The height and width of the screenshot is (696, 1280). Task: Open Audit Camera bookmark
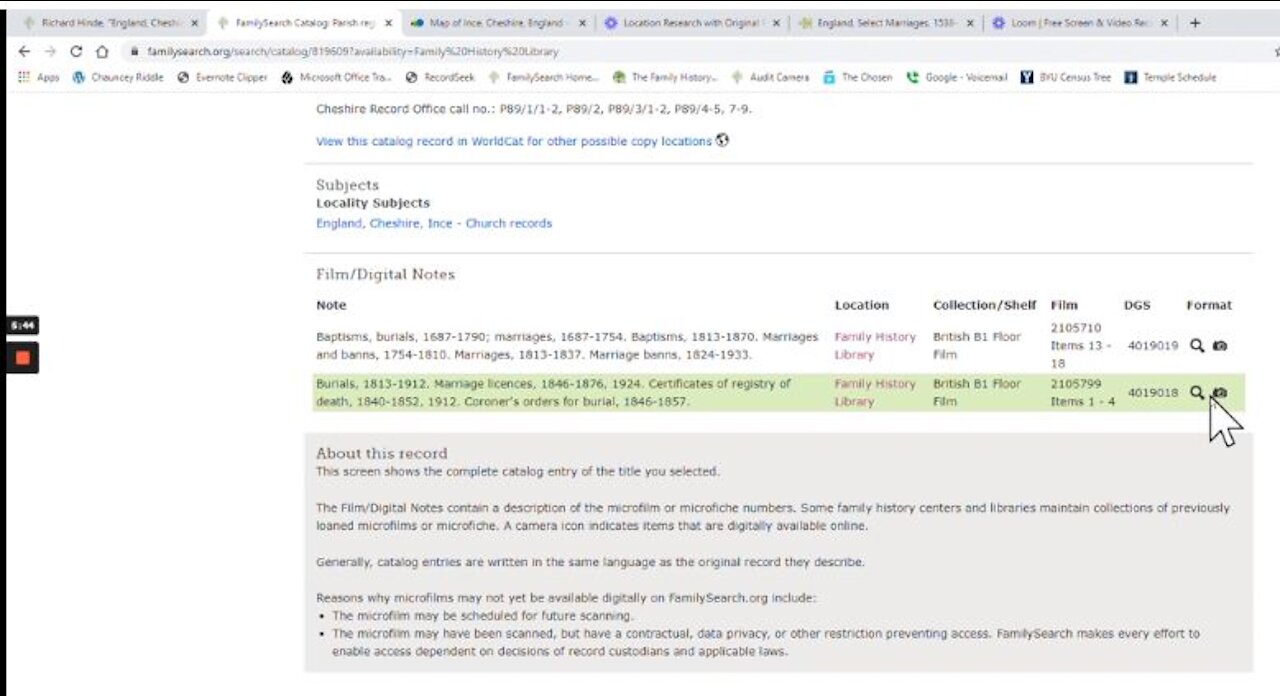770,77
